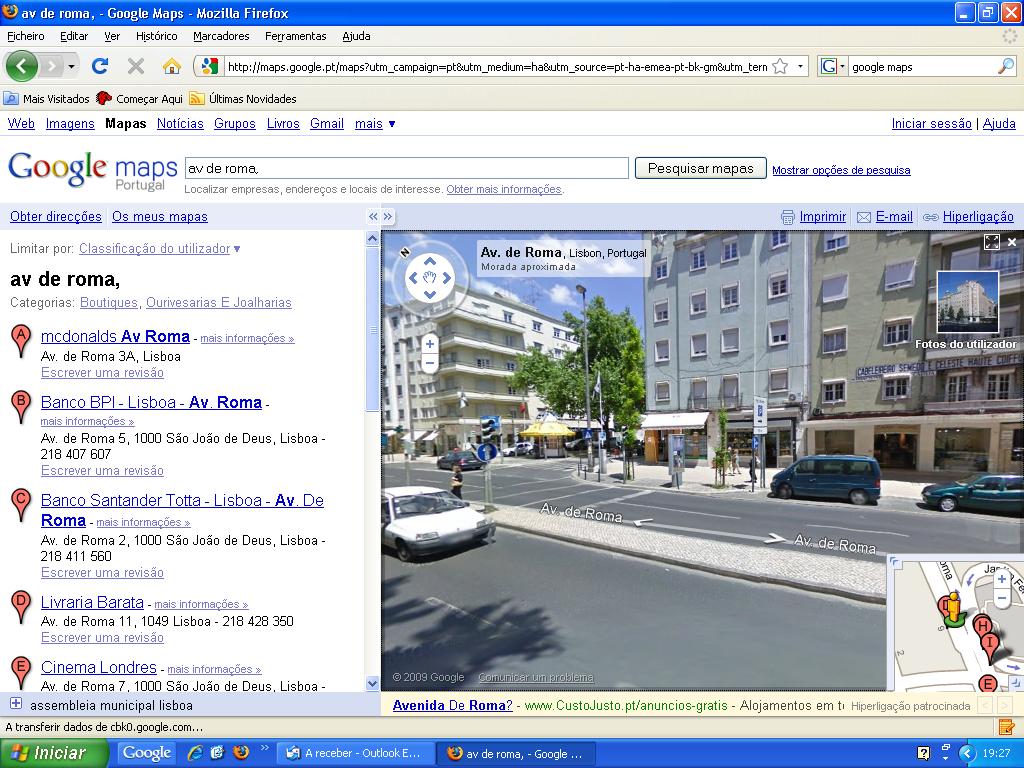
Task: Click the Windows Iniciar start button
Action: [54, 753]
